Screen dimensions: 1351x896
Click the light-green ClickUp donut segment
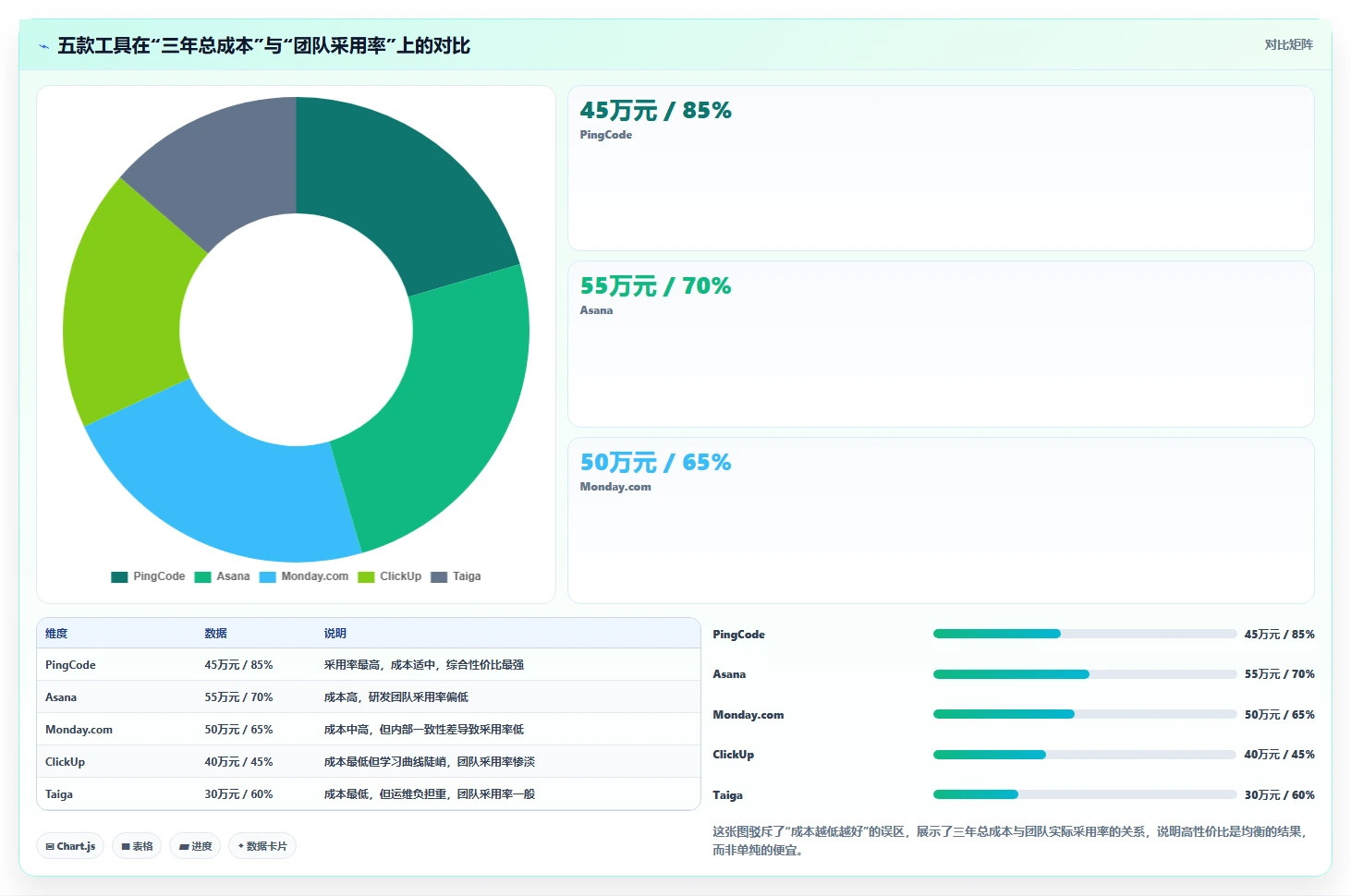point(128,305)
